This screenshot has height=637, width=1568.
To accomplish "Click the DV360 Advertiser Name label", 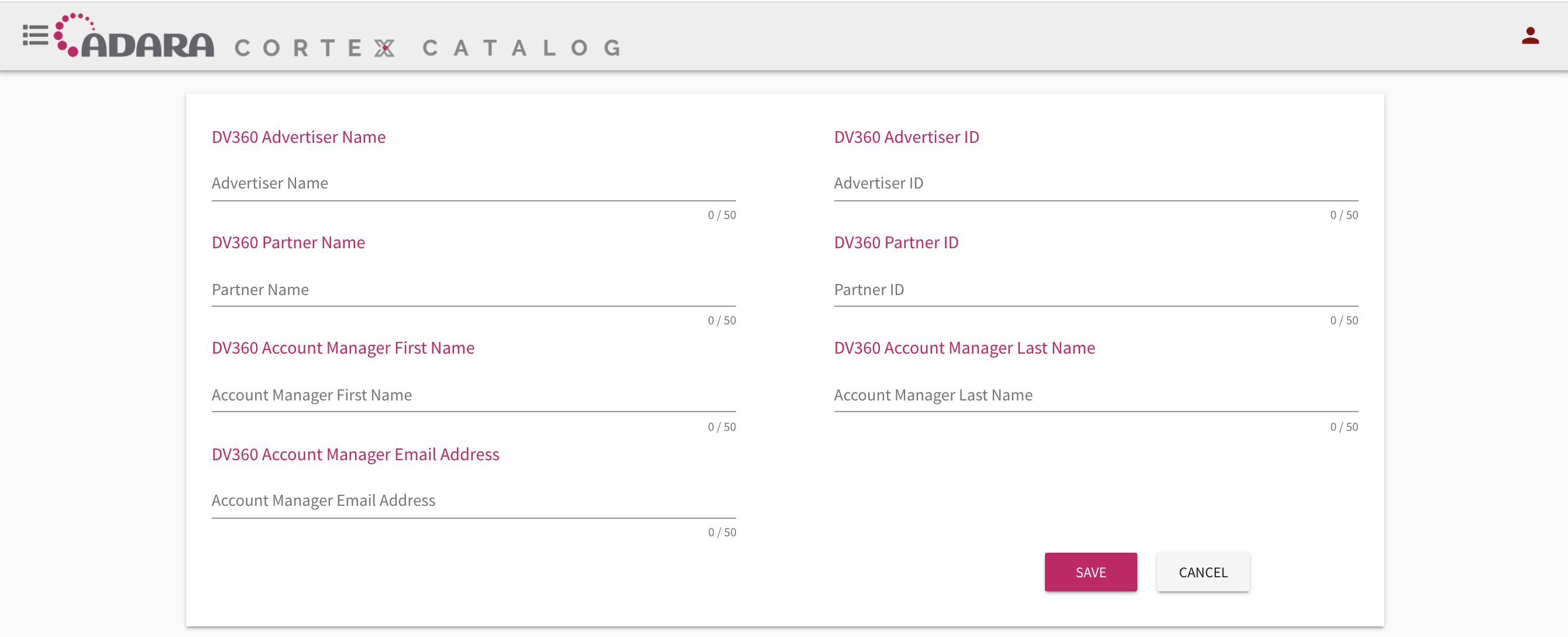I will tap(298, 137).
